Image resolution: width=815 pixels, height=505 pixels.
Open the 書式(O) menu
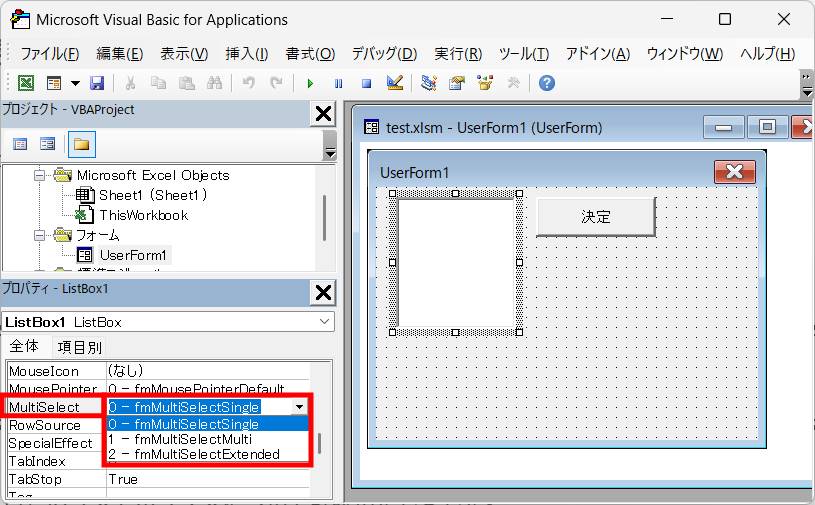(x=310, y=54)
